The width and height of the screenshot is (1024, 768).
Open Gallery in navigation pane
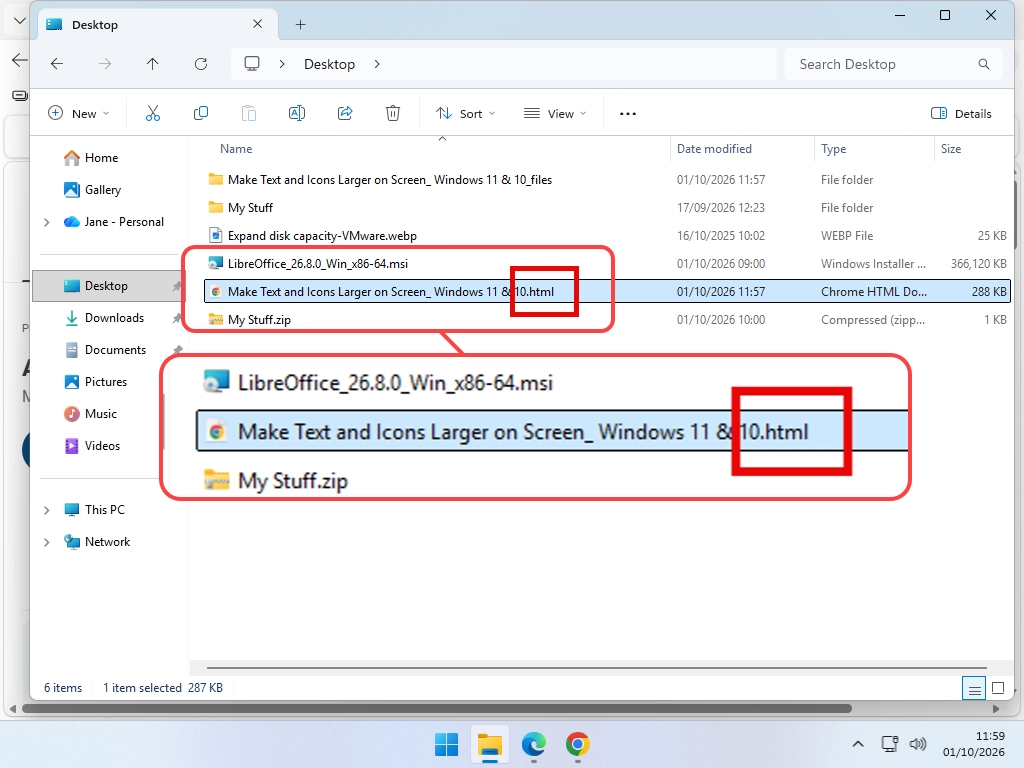point(92,190)
